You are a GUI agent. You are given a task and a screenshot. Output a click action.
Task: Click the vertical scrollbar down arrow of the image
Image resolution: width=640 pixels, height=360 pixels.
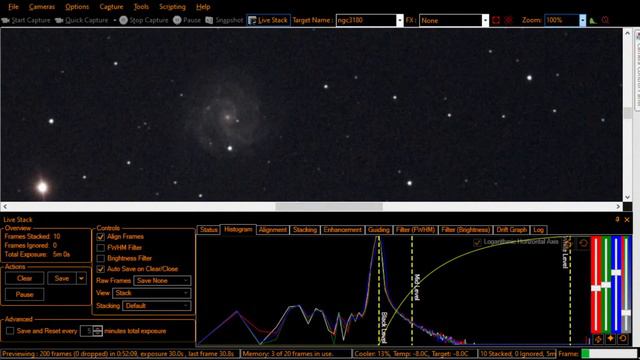[627, 198]
